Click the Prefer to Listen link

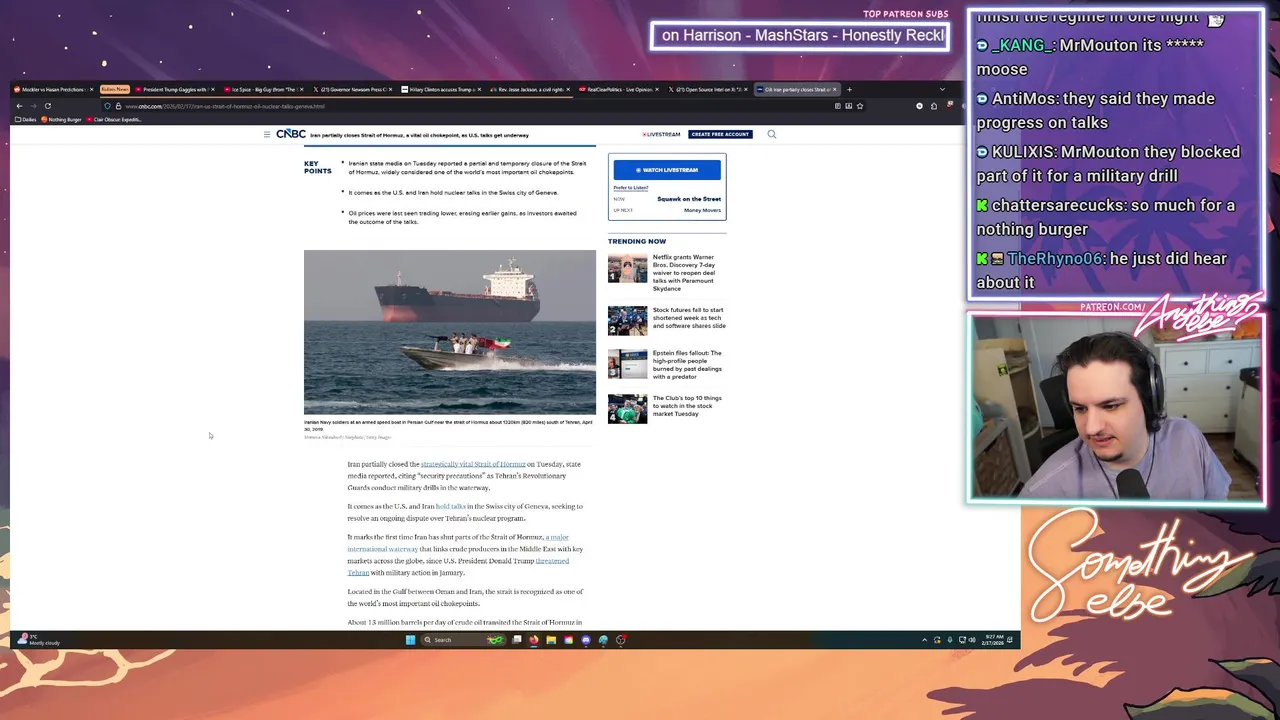click(631, 188)
